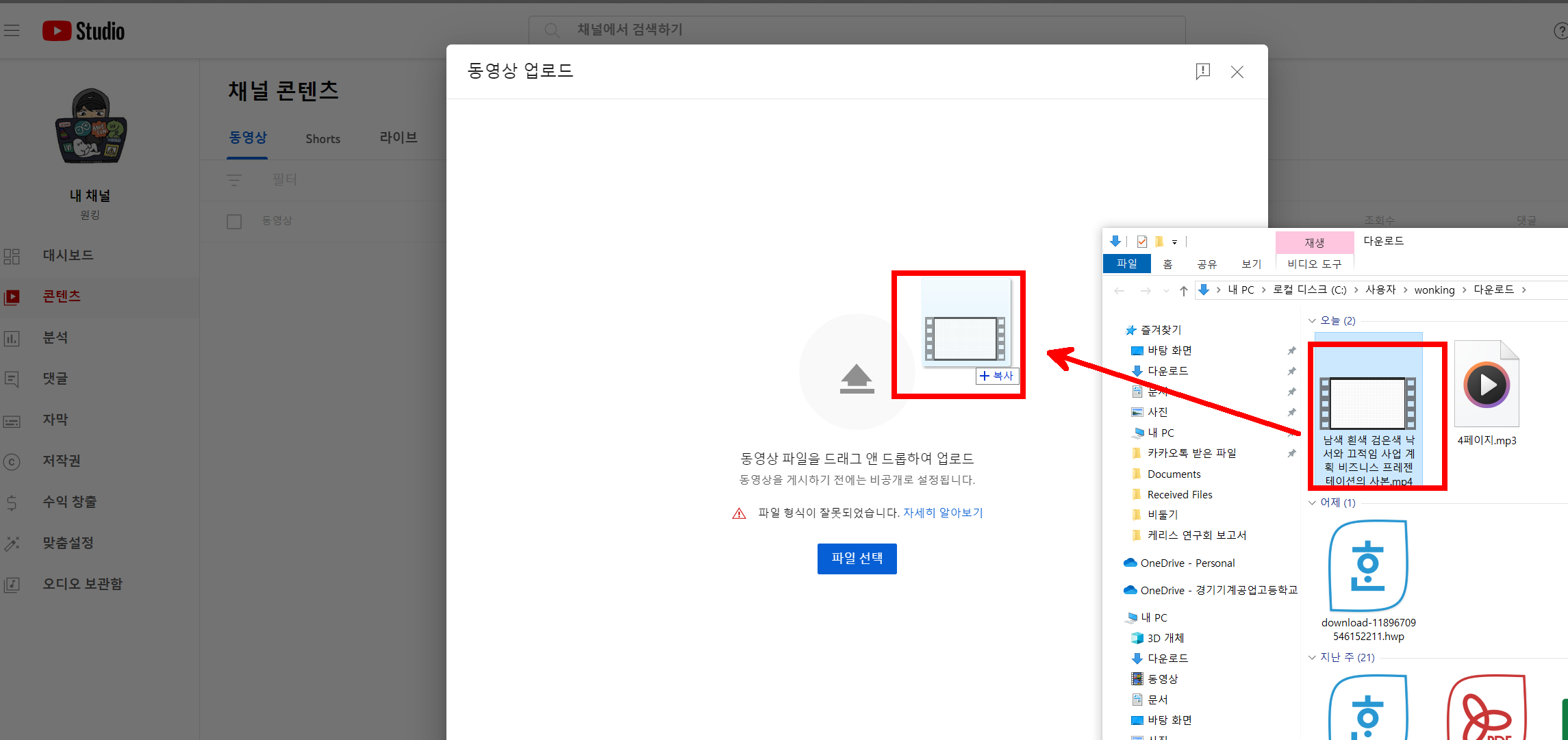1568x740 pixels.
Task: Open the 자세히 알아보기 link
Action: coord(943,513)
